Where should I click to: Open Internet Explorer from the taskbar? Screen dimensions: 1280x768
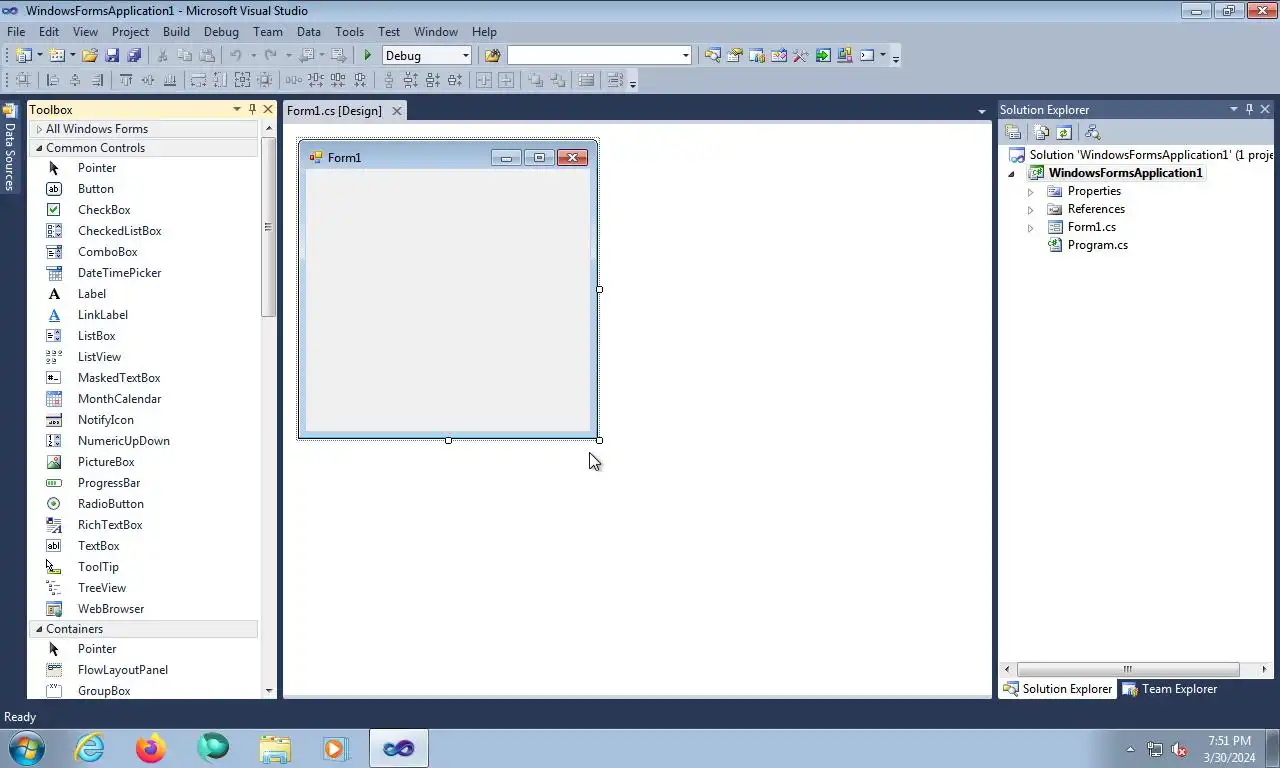89,748
